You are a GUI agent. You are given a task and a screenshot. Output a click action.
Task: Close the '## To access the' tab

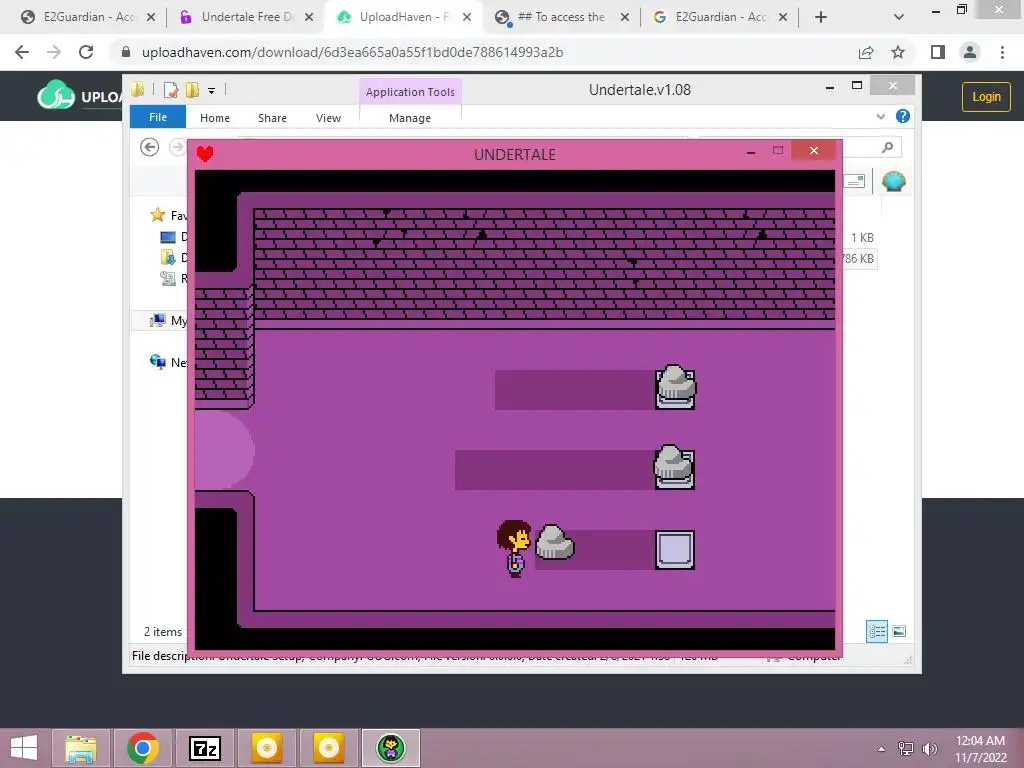click(x=625, y=18)
